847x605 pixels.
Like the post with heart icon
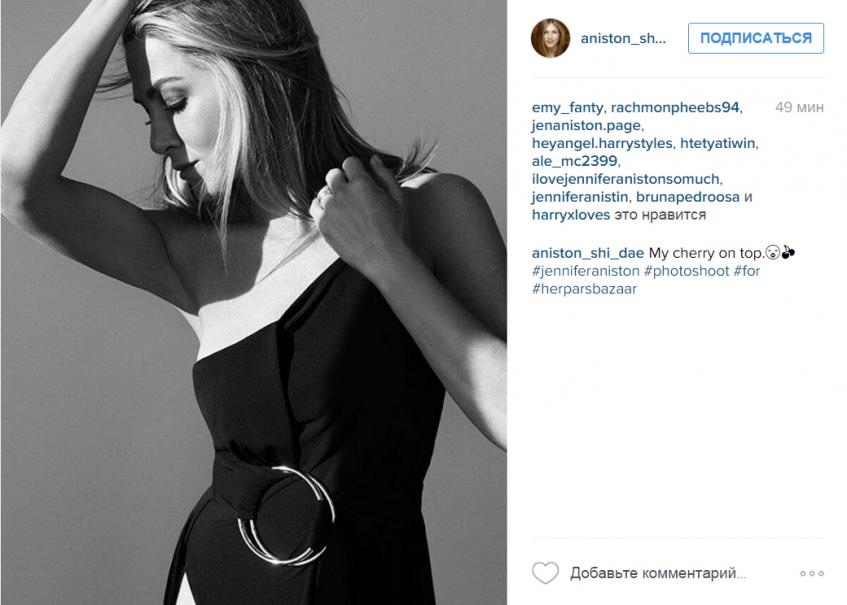pyautogui.click(x=545, y=573)
